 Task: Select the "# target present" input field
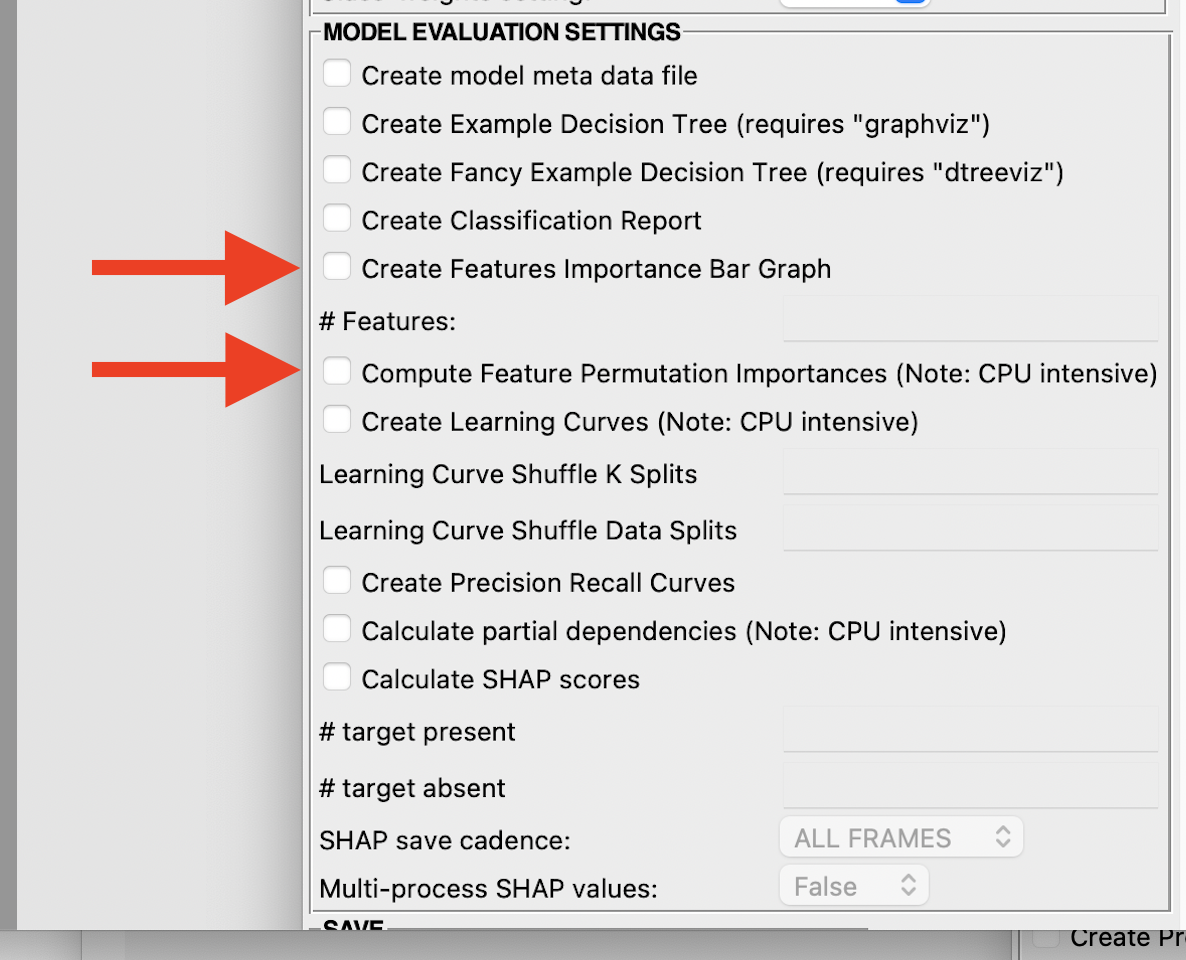968,731
